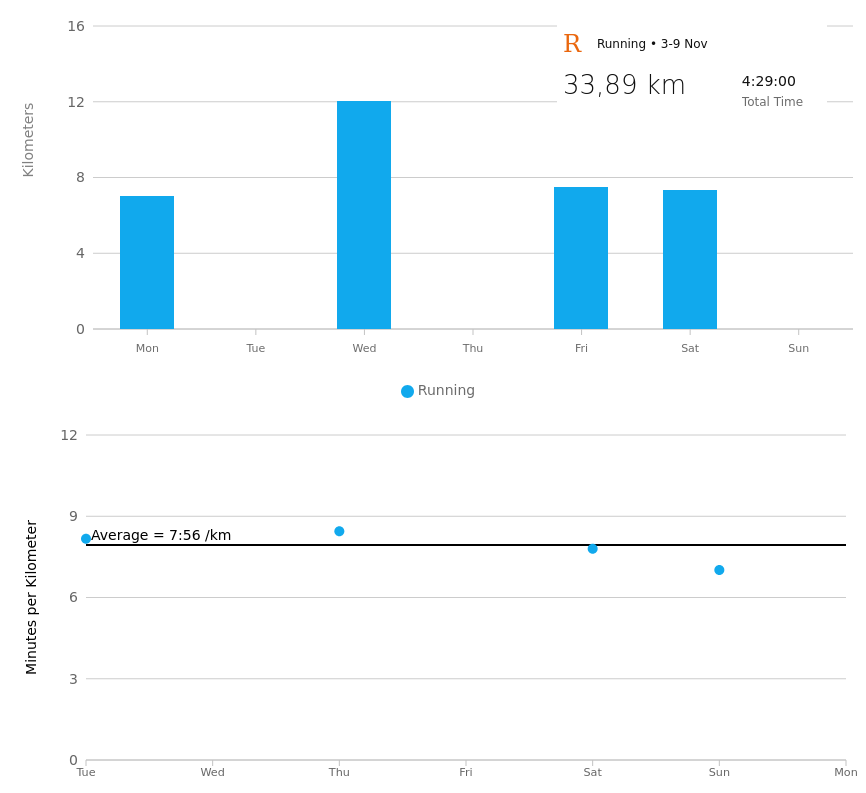Click the Thursday pace data point
The height and width of the screenshot is (793, 866).
pyautogui.click(x=339, y=531)
